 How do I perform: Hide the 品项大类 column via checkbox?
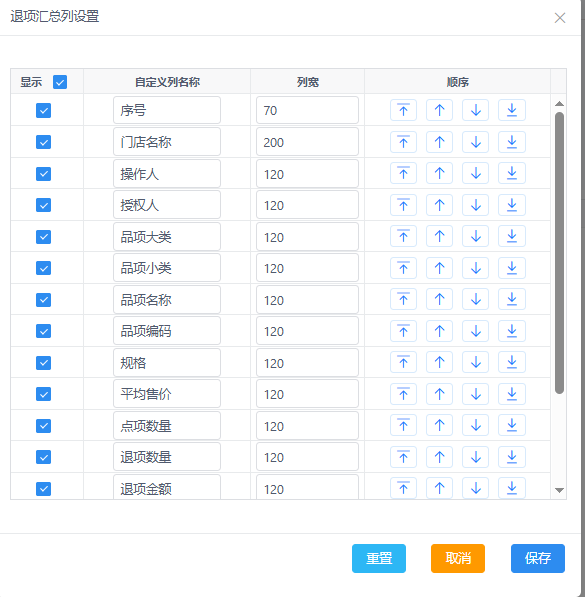(x=43, y=237)
